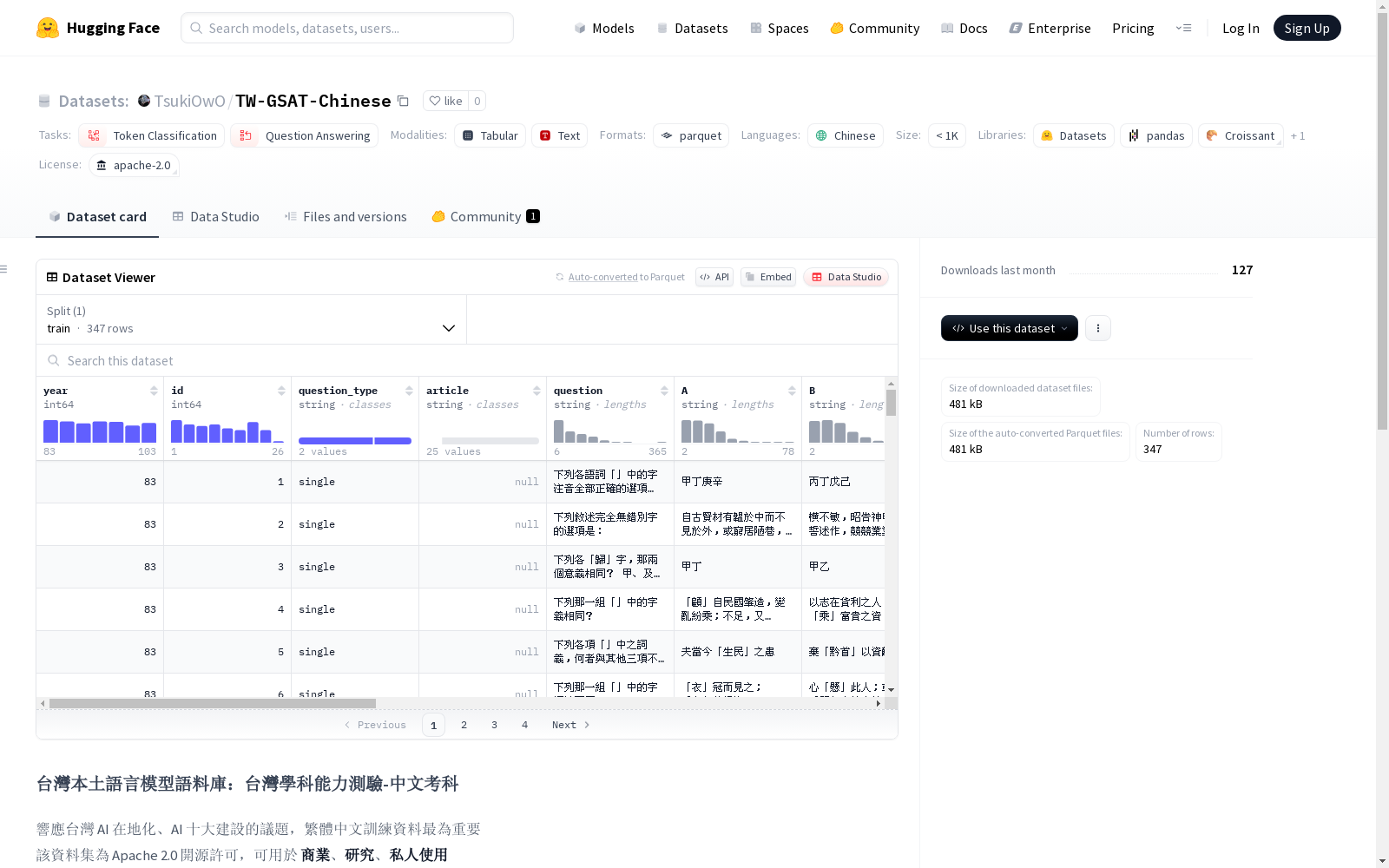Open Docs in top navigation
This screenshot has width=1389, height=868.
pyautogui.click(x=964, y=28)
